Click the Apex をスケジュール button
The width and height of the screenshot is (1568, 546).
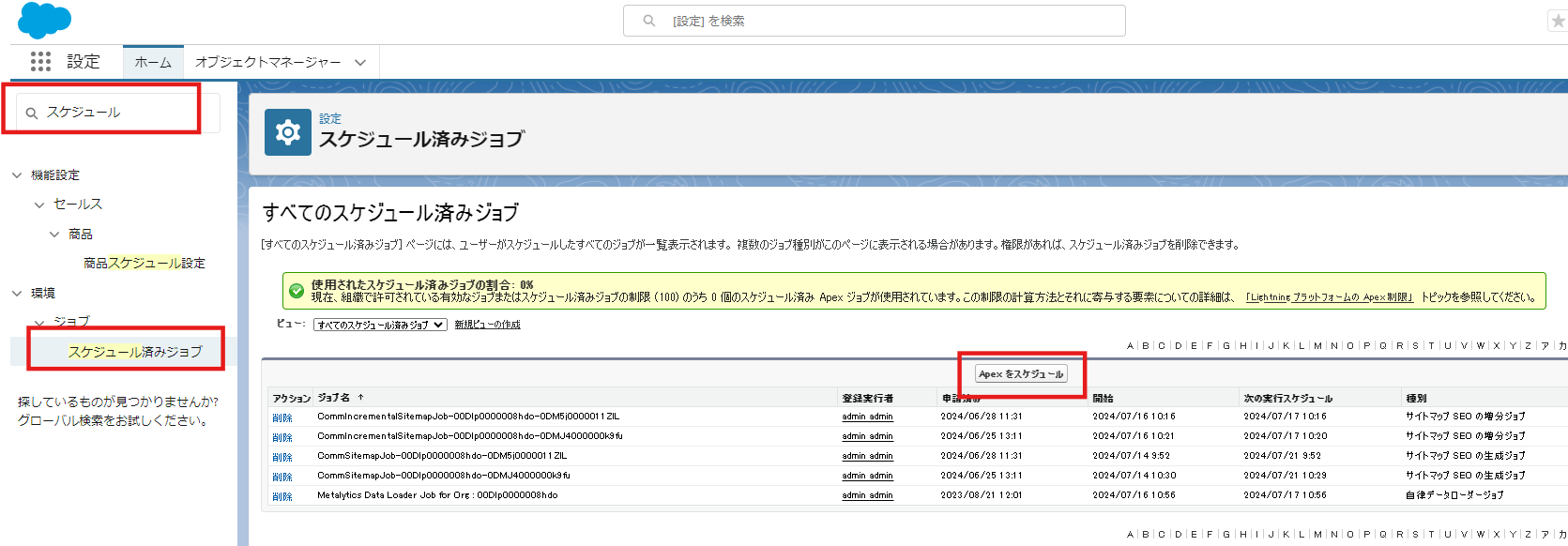coord(1021,373)
